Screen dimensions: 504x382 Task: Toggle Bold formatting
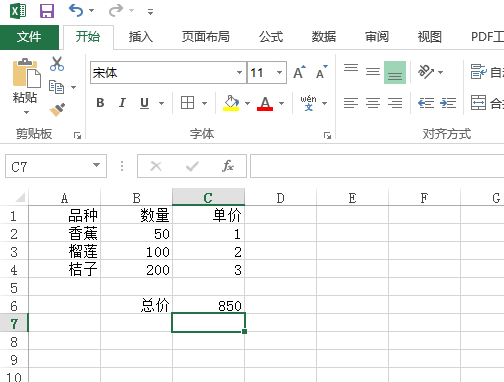[x=100, y=103]
